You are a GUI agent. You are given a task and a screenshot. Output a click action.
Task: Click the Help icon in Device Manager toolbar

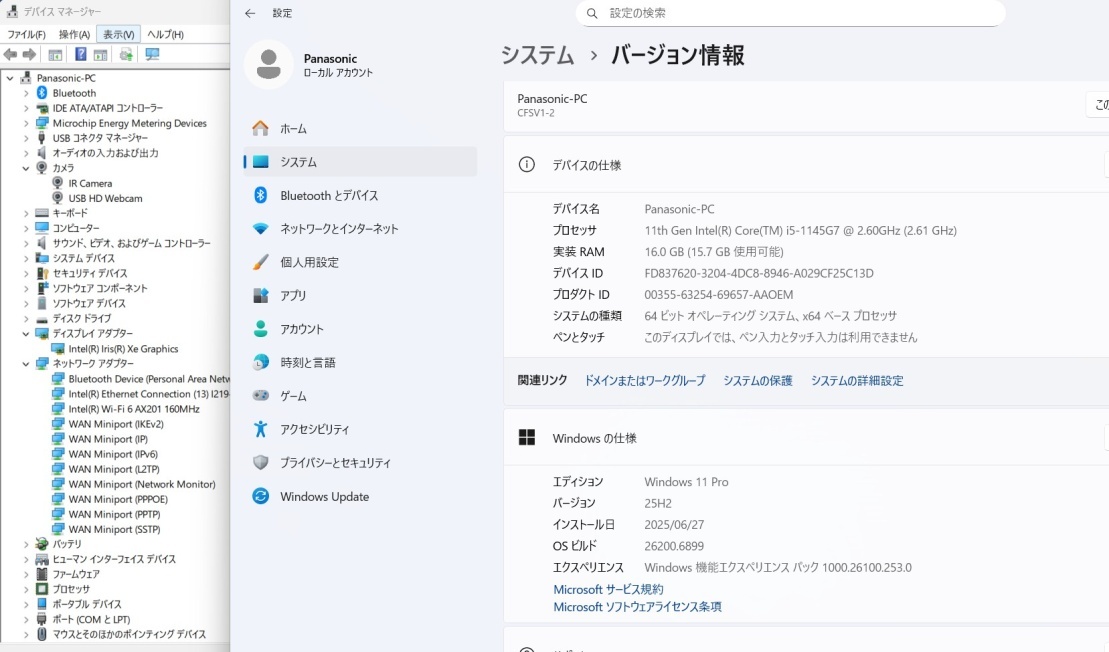click(81, 54)
